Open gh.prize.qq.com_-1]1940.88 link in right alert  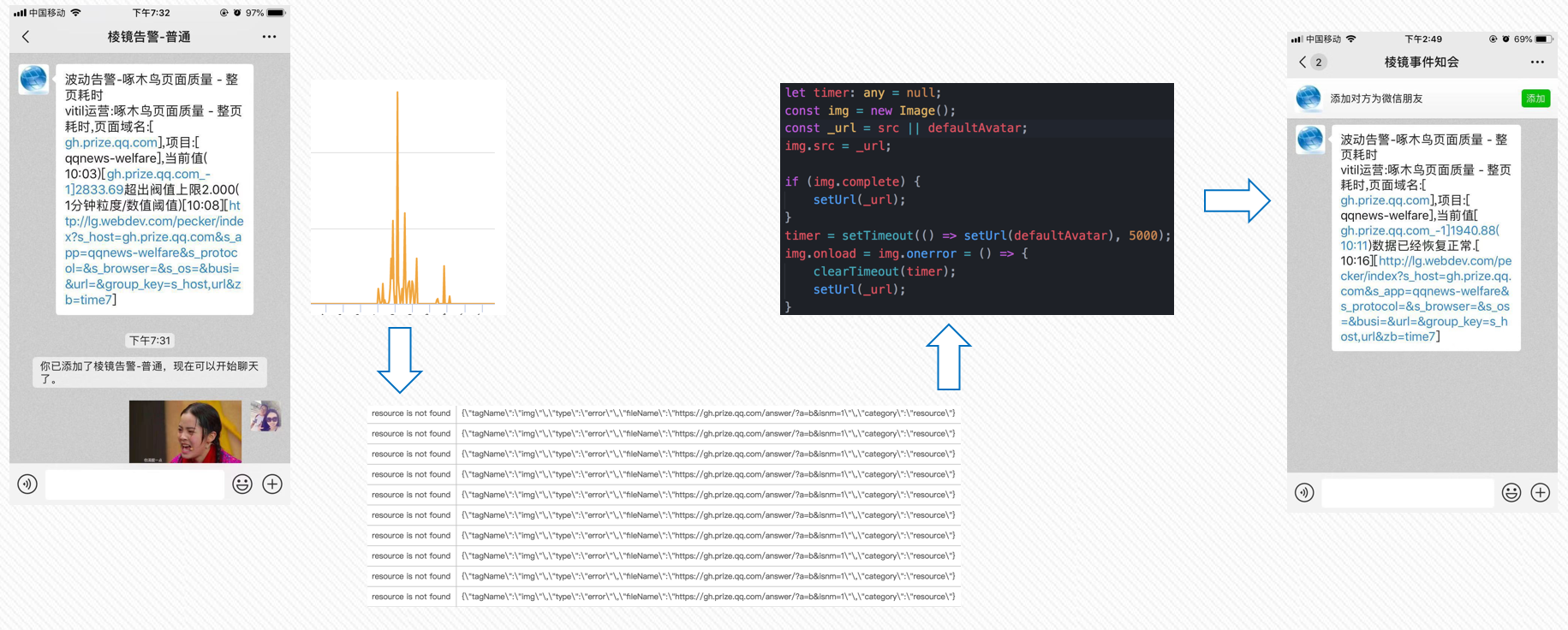tap(1419, 238)
